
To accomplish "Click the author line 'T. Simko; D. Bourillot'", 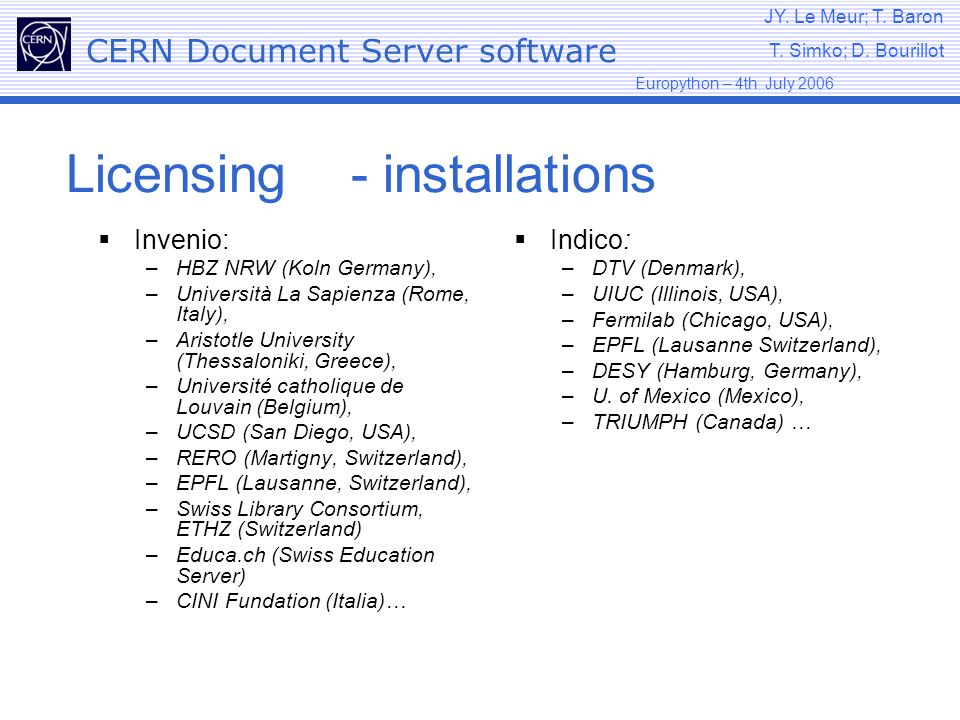I will point(857,50).
